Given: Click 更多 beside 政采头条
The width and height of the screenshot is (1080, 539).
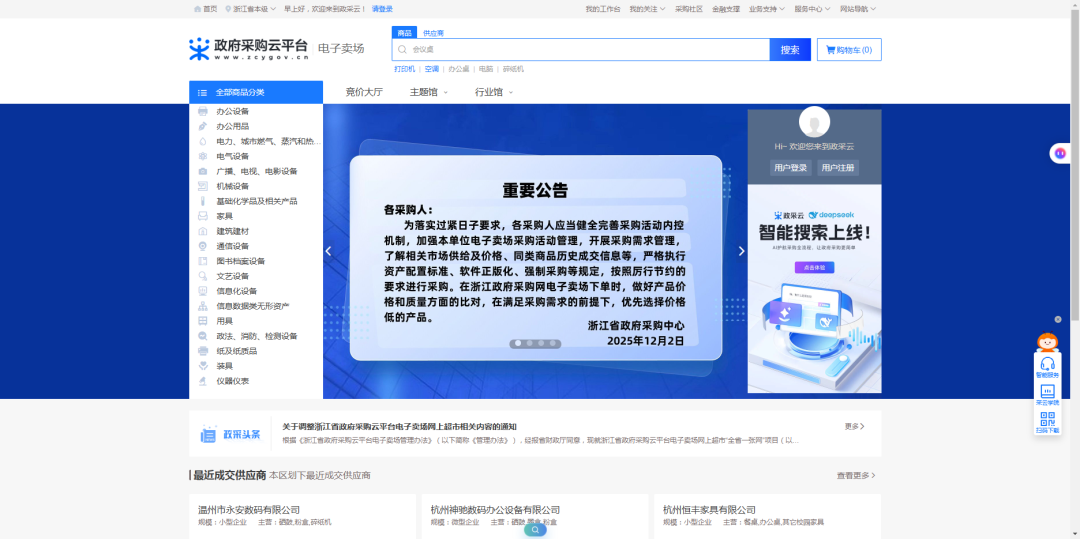Looking at the screenshot, I should click(x=855, y=427).
